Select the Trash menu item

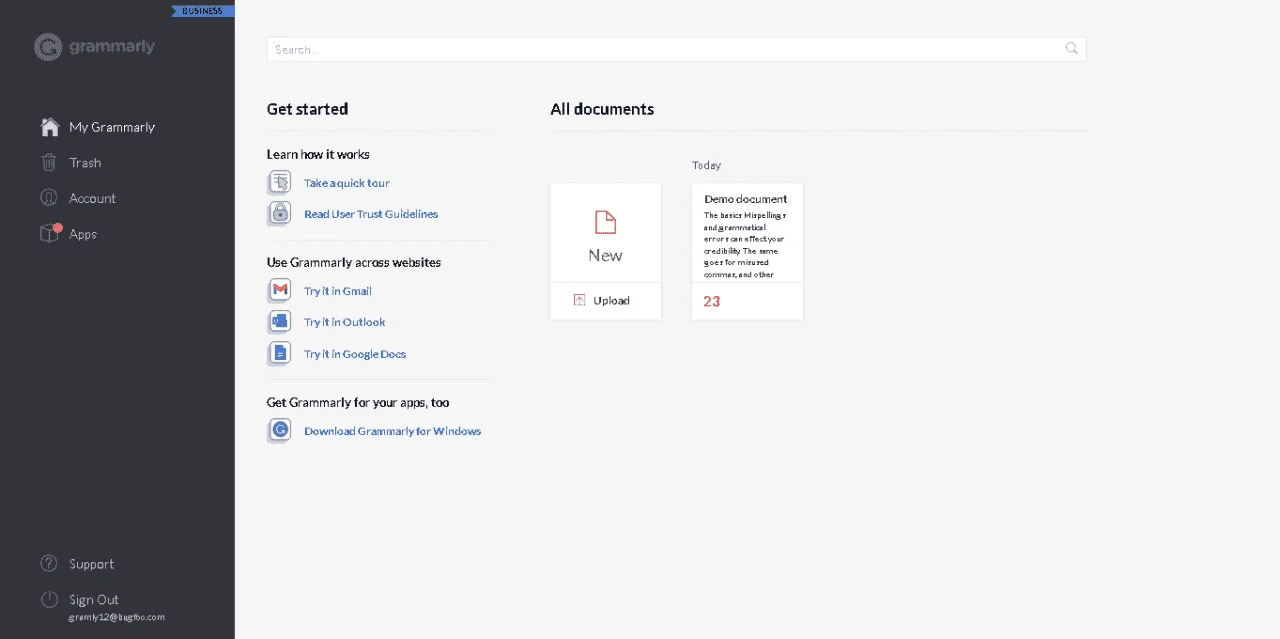(x=85, y=163)
